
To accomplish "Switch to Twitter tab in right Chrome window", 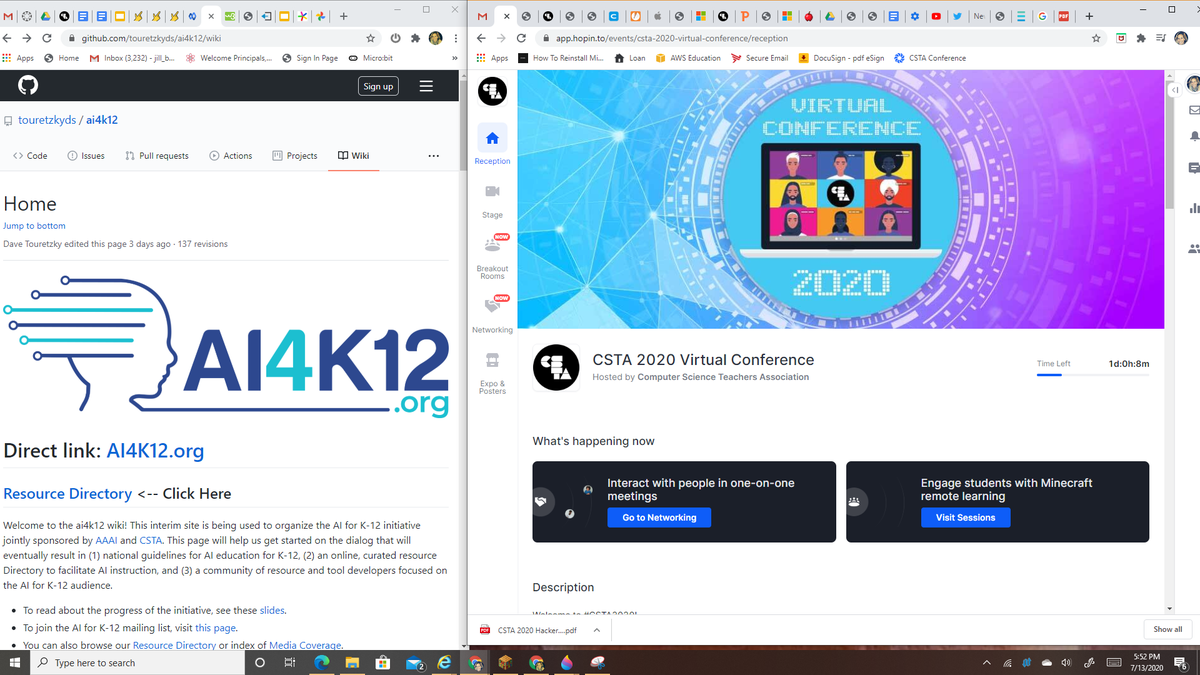I will coord(957,16).
